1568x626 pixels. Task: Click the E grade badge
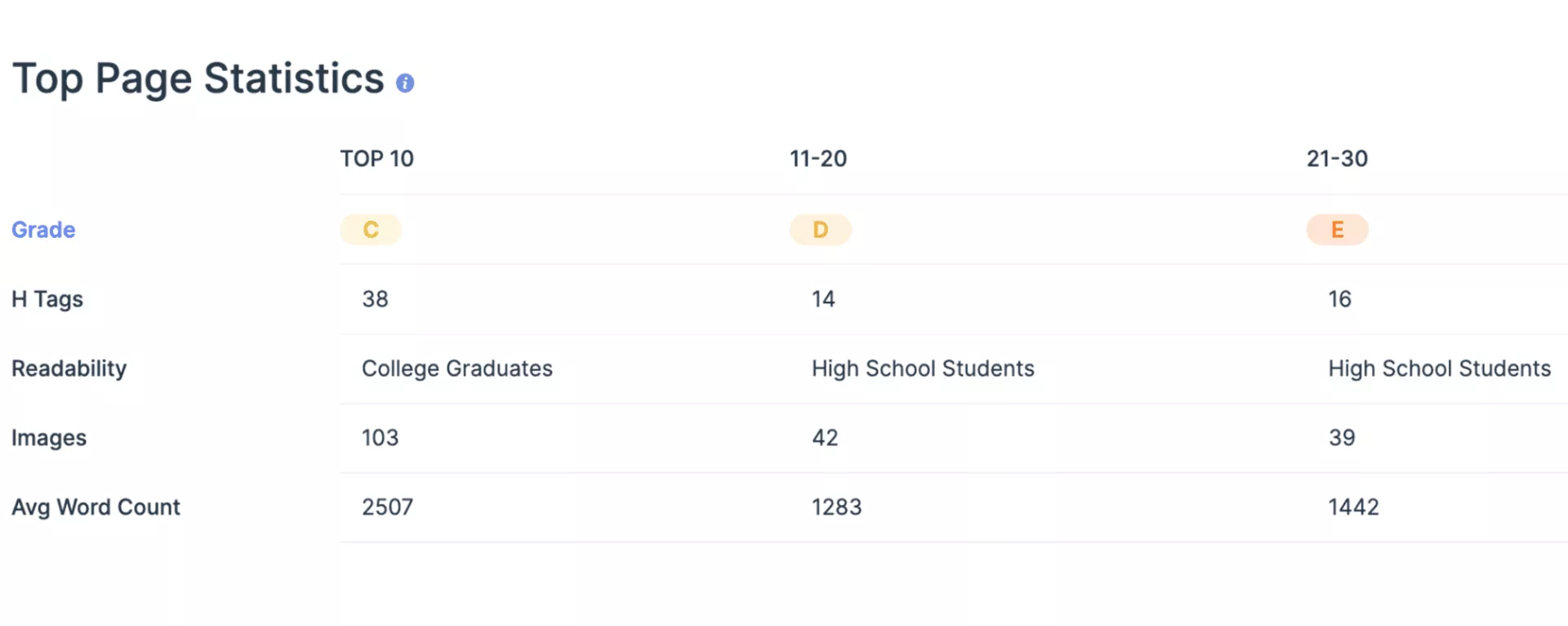(1337, 230)
